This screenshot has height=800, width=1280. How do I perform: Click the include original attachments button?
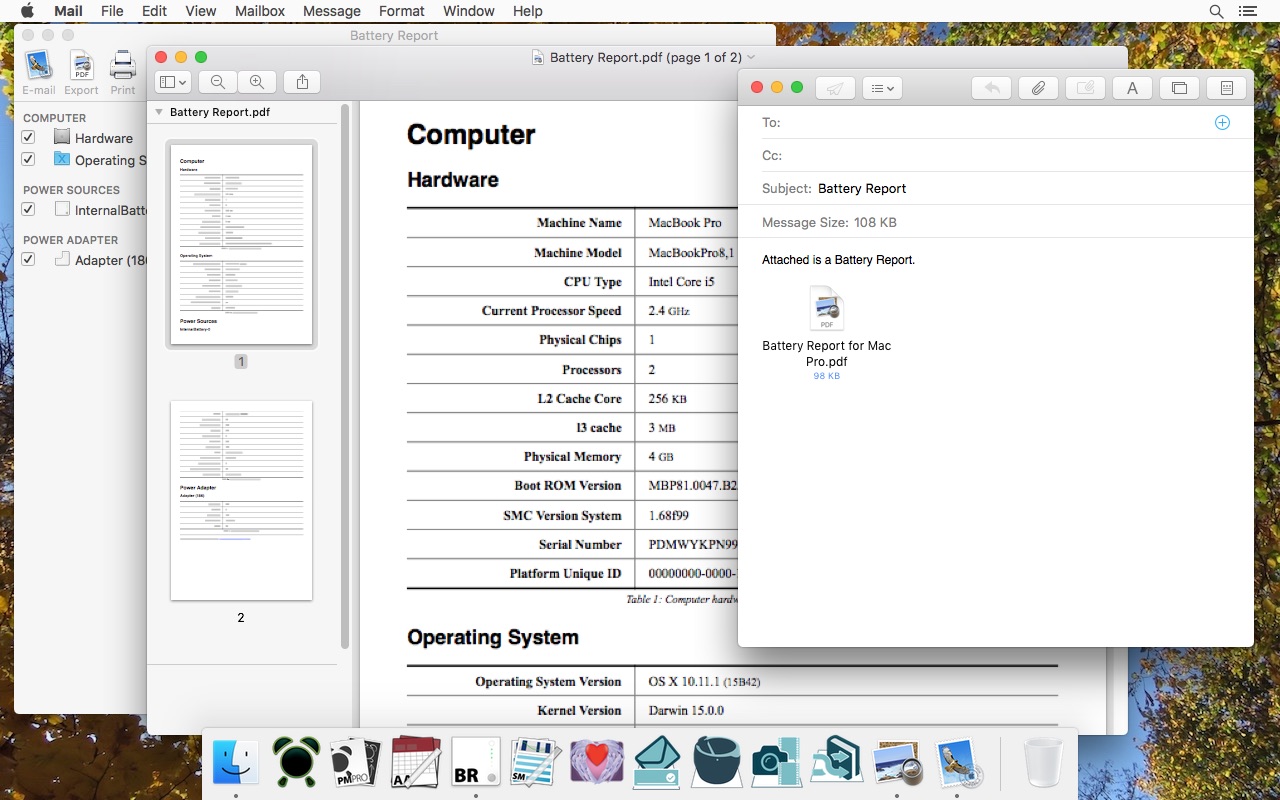click(1085, 88)
